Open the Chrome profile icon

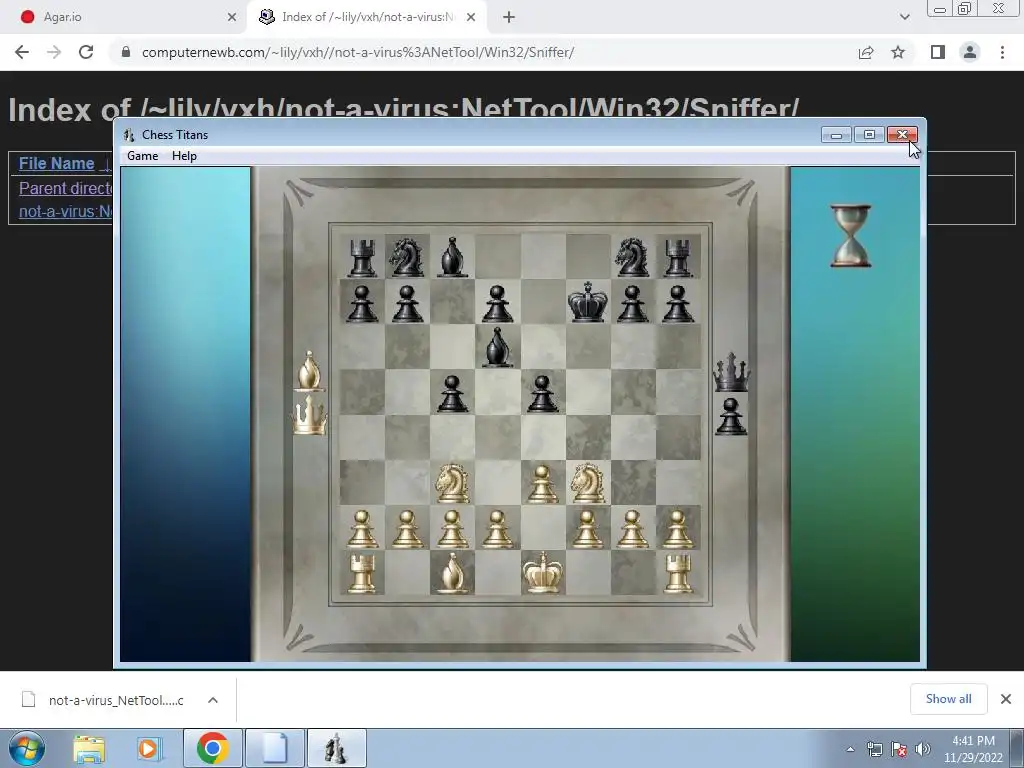[x=970, y=52]
